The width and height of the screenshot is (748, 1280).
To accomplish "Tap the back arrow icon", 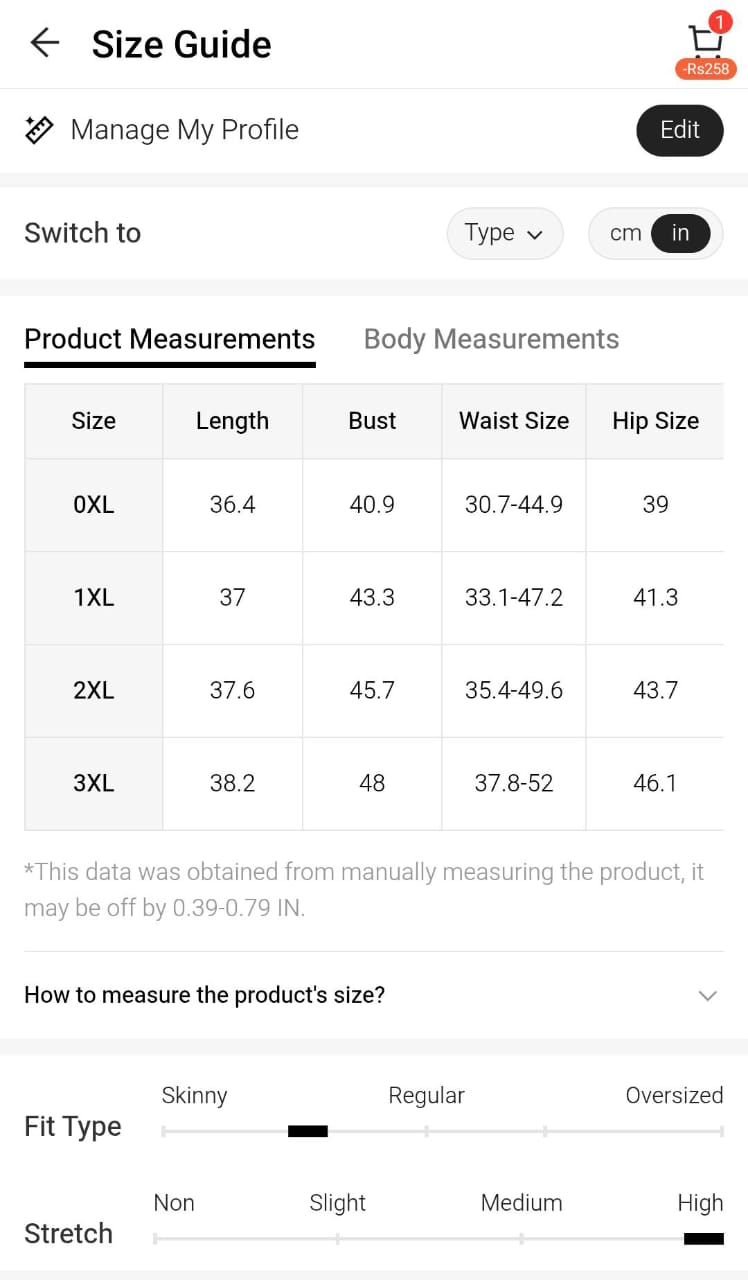I will [x=45, y=43].
